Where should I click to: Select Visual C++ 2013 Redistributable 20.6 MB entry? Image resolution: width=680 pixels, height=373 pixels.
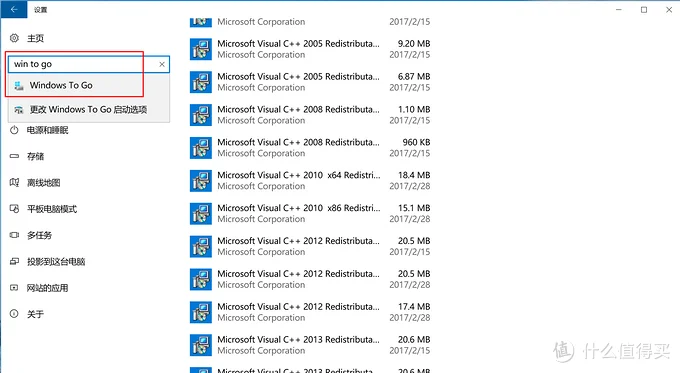click(x=310, y=345)
